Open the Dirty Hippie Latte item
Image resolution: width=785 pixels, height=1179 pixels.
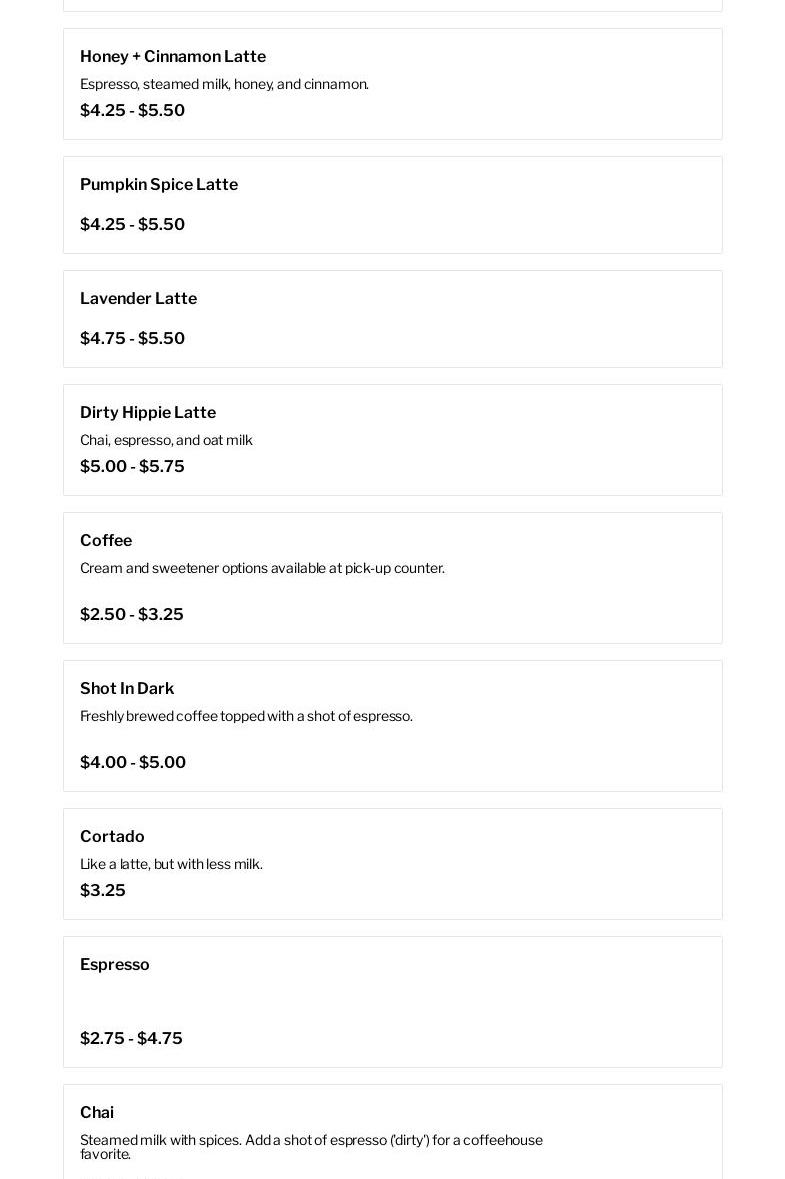(148, 413)
